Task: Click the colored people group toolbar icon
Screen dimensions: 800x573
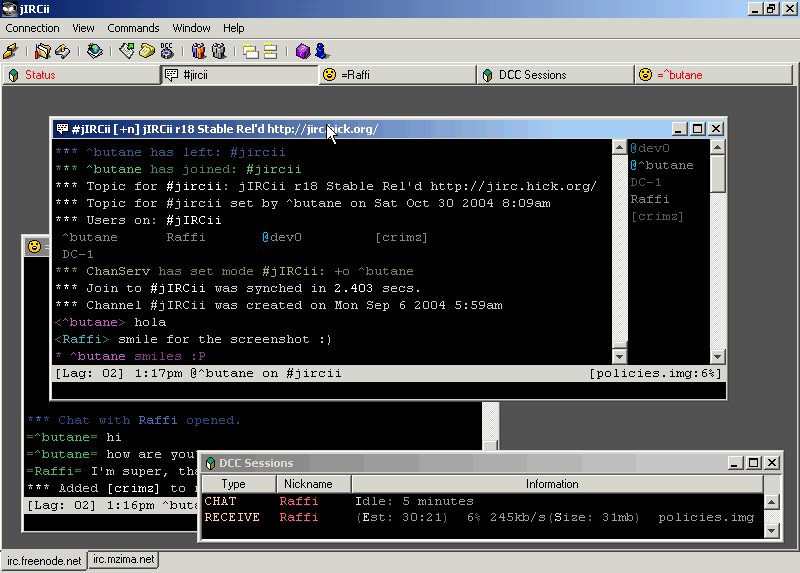Action: [198, 51]
